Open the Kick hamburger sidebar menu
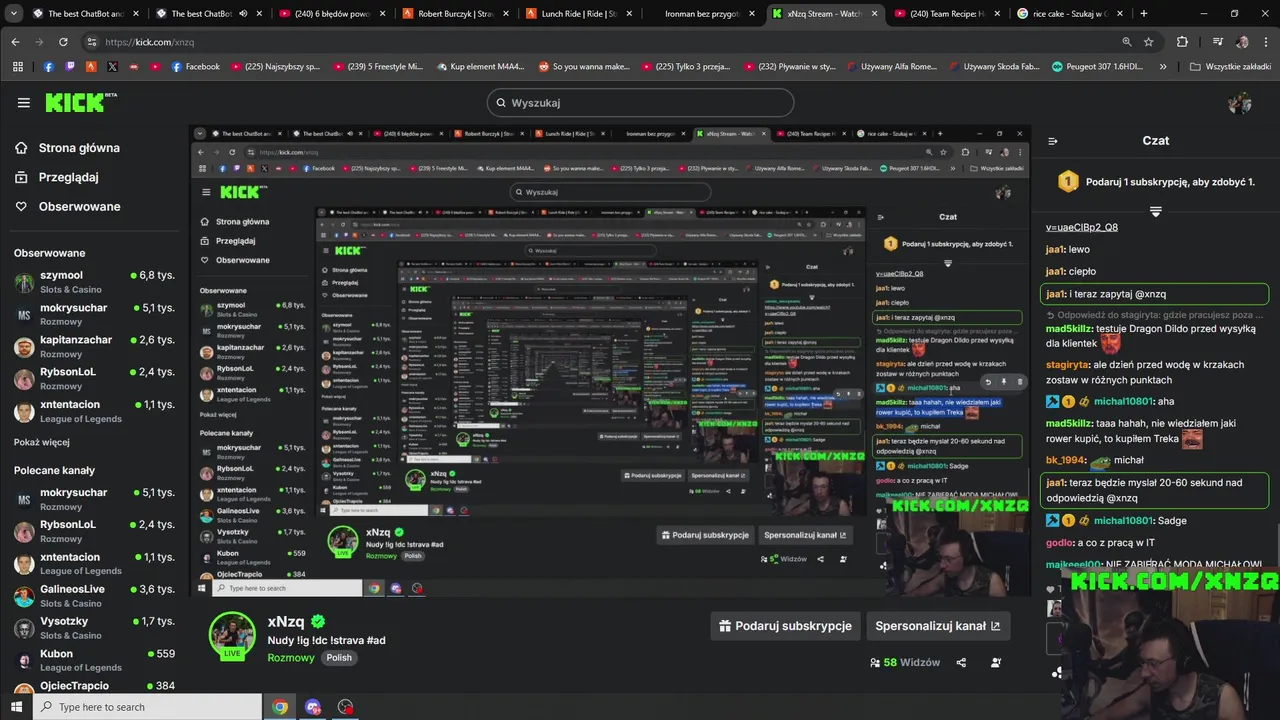 (24, 102)
